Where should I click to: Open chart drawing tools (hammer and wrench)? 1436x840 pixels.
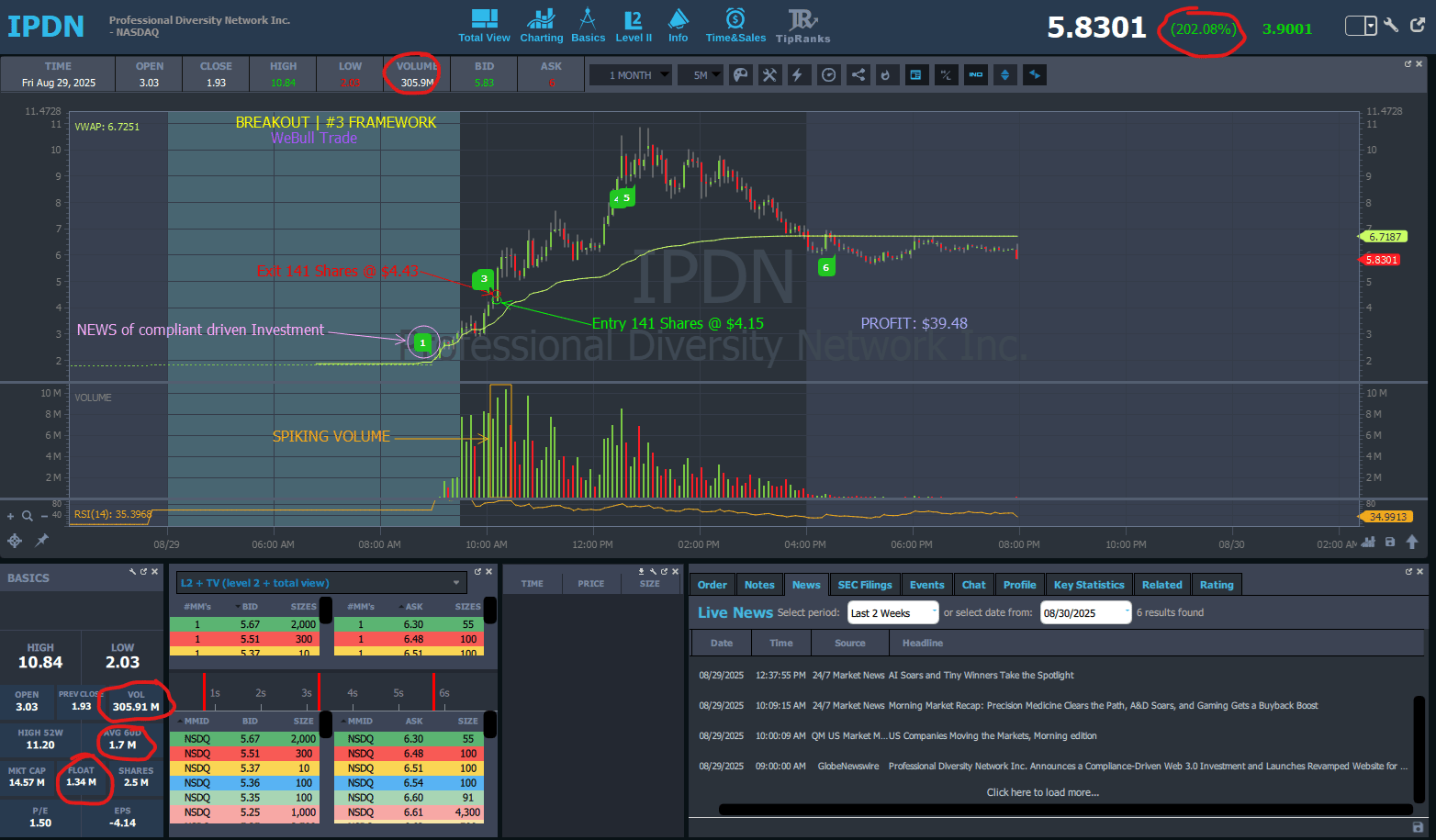(x=769, y=75)
